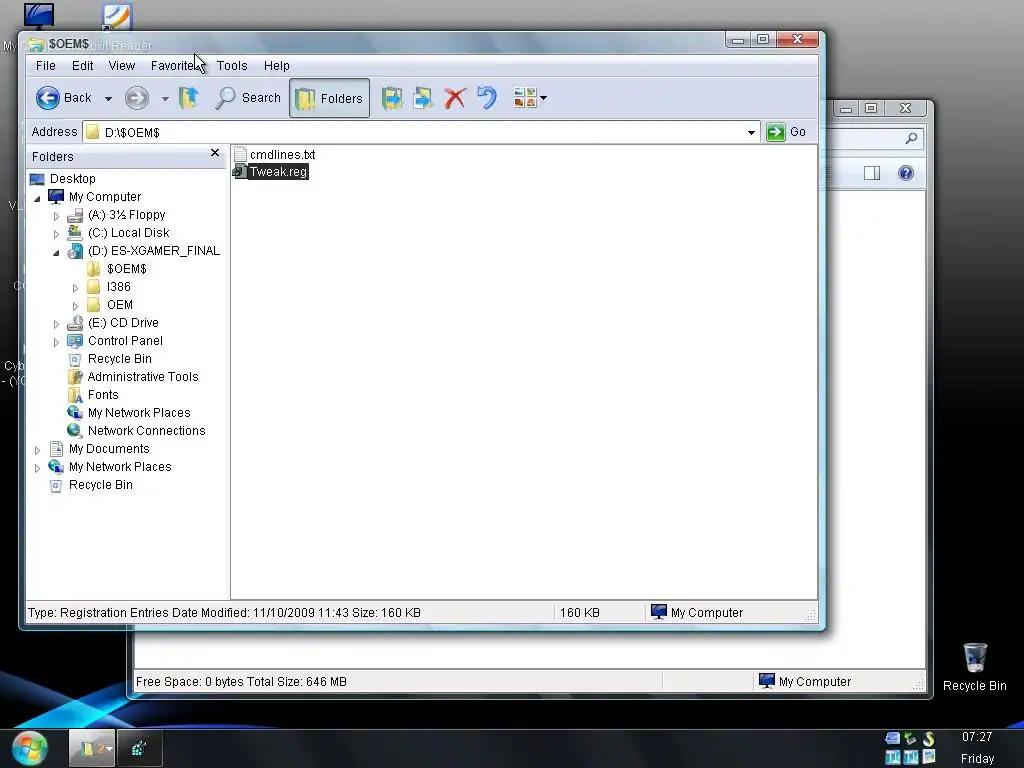Open the Recycle Bin desktop icon
This screenshot has width=1024, height=768.
pyautogui.click(x=974, y=666)
